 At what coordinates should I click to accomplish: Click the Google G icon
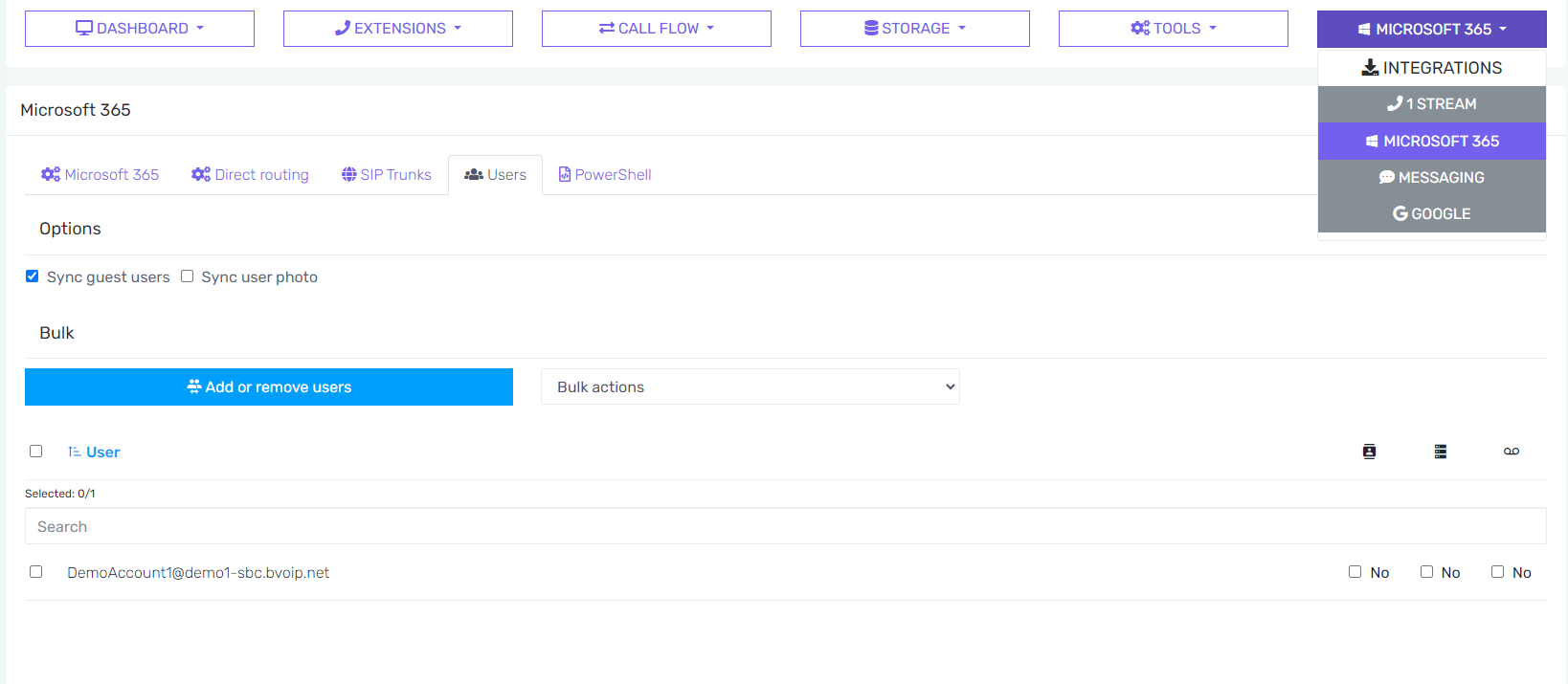click(x=1400, y=213)
